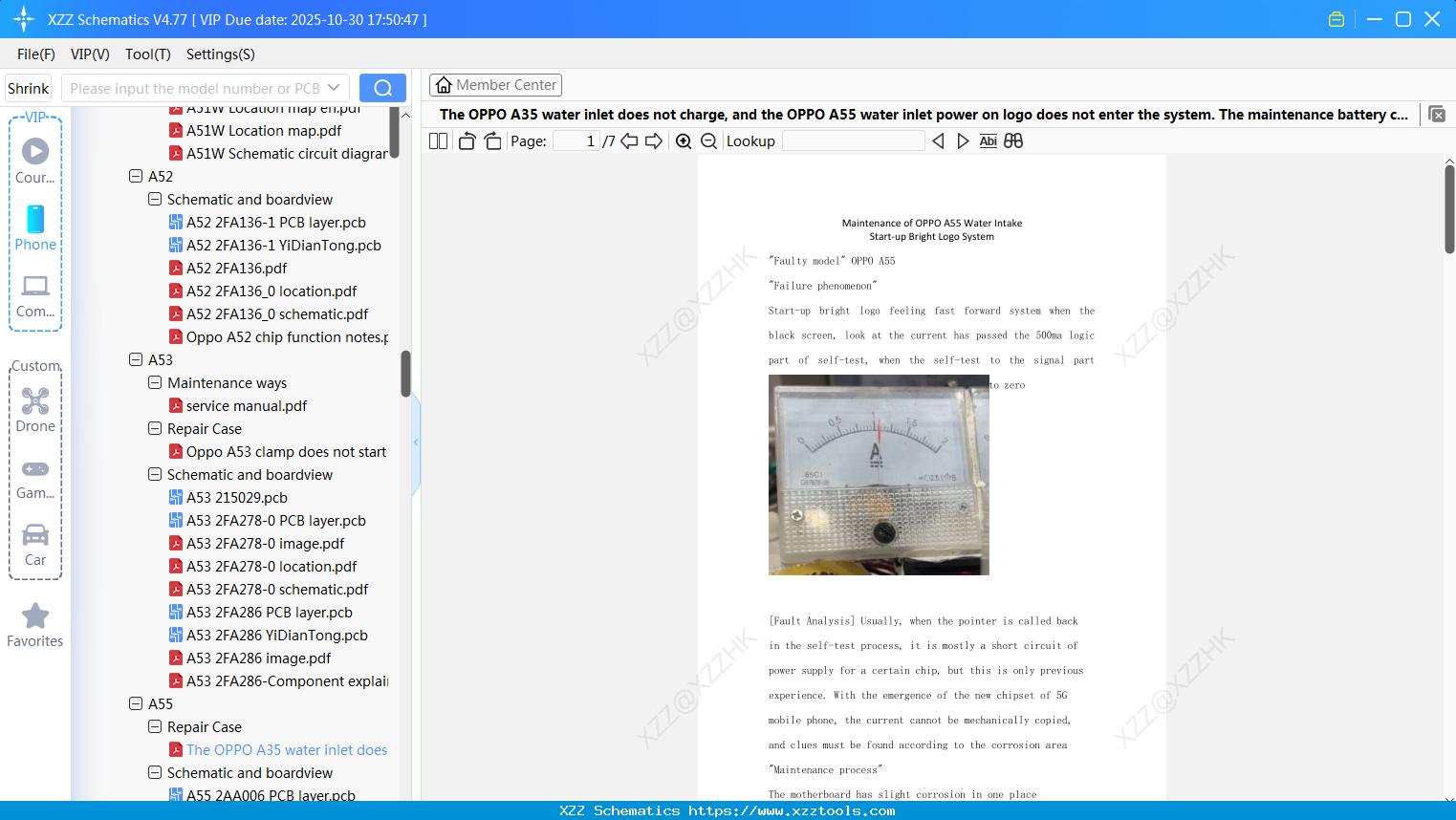Open the Game console category
The image size is (1456, 820).
click(x=35, y=478)
